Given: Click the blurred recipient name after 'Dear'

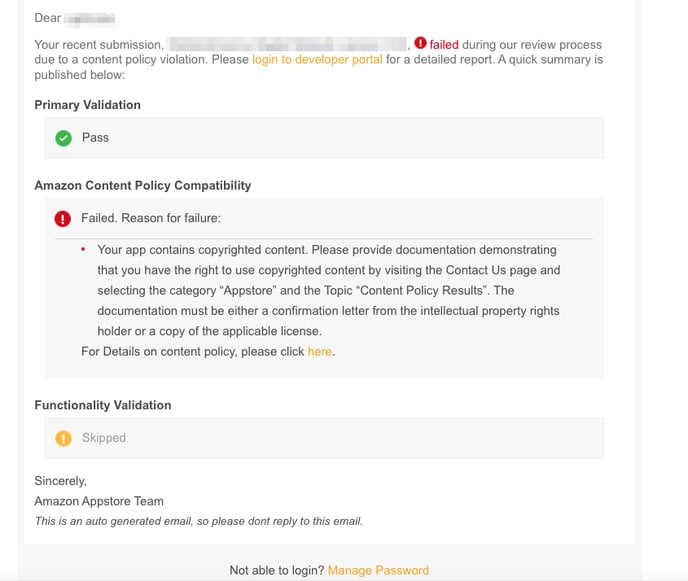Looking at the screenshot, I should (x=90, y=18).
